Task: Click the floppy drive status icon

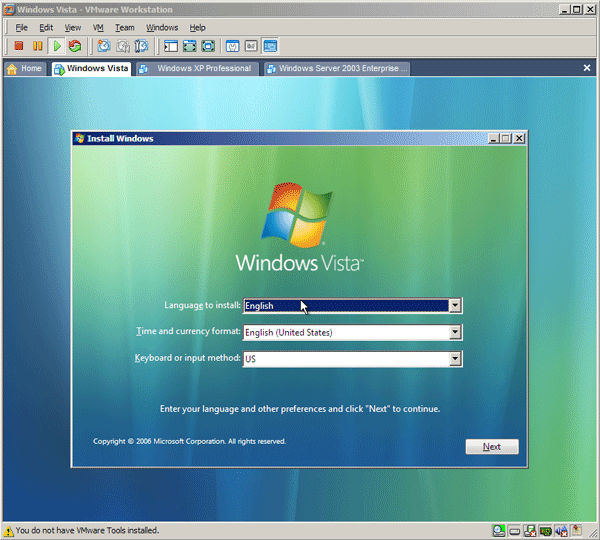Action: click(530, 530)
